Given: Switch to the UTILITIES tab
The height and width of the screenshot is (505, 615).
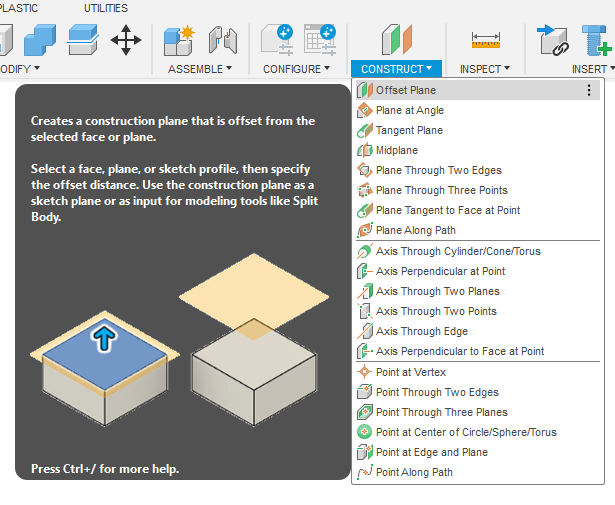Looking at the screenshot, I should point(106,8).
